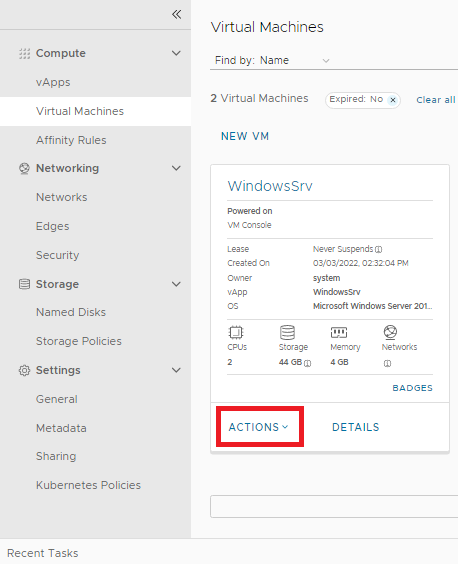Open Security section
This screenshot has height=564, width=458.
[x=58, y=255]
